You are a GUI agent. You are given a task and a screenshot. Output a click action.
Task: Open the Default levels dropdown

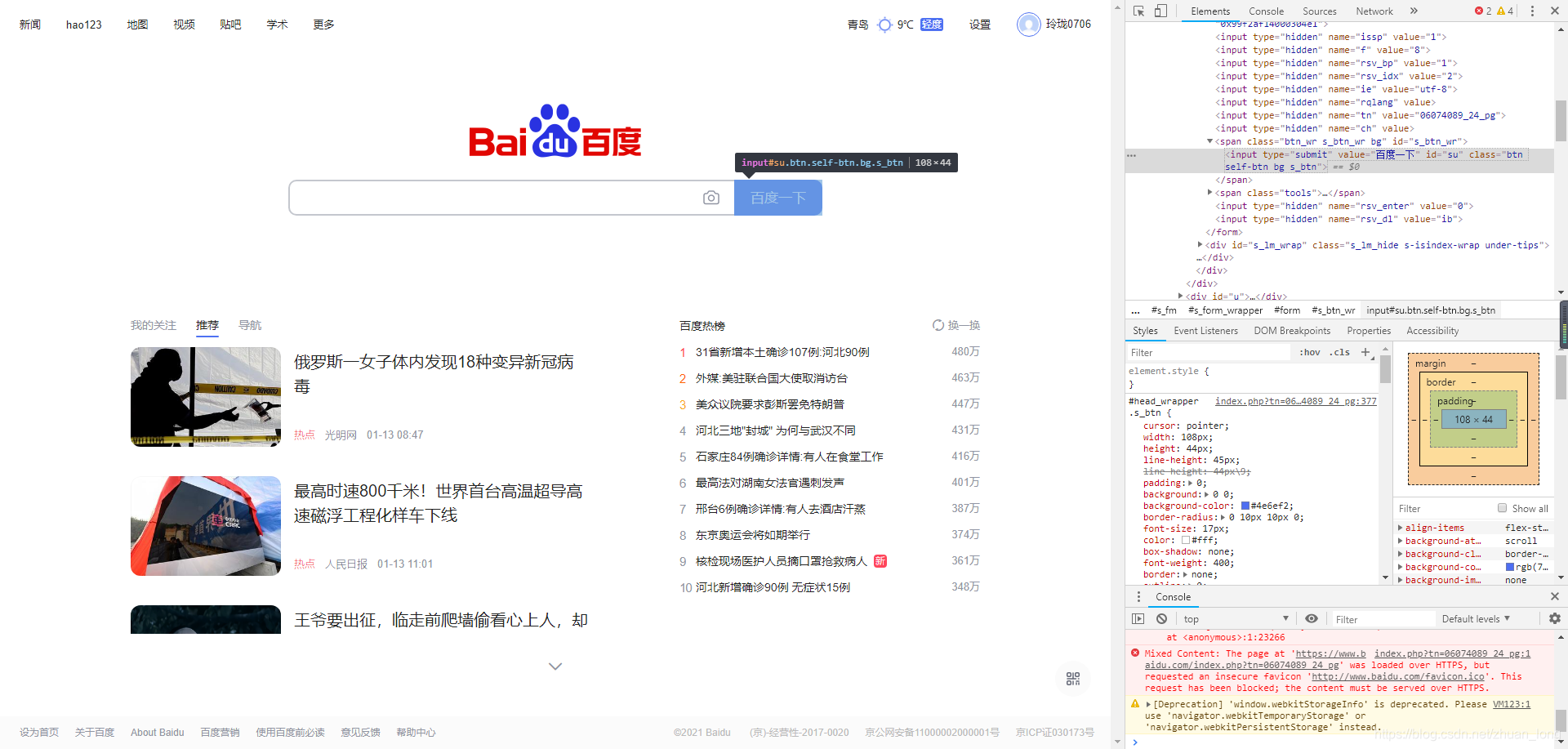[x=1475, y=618]
